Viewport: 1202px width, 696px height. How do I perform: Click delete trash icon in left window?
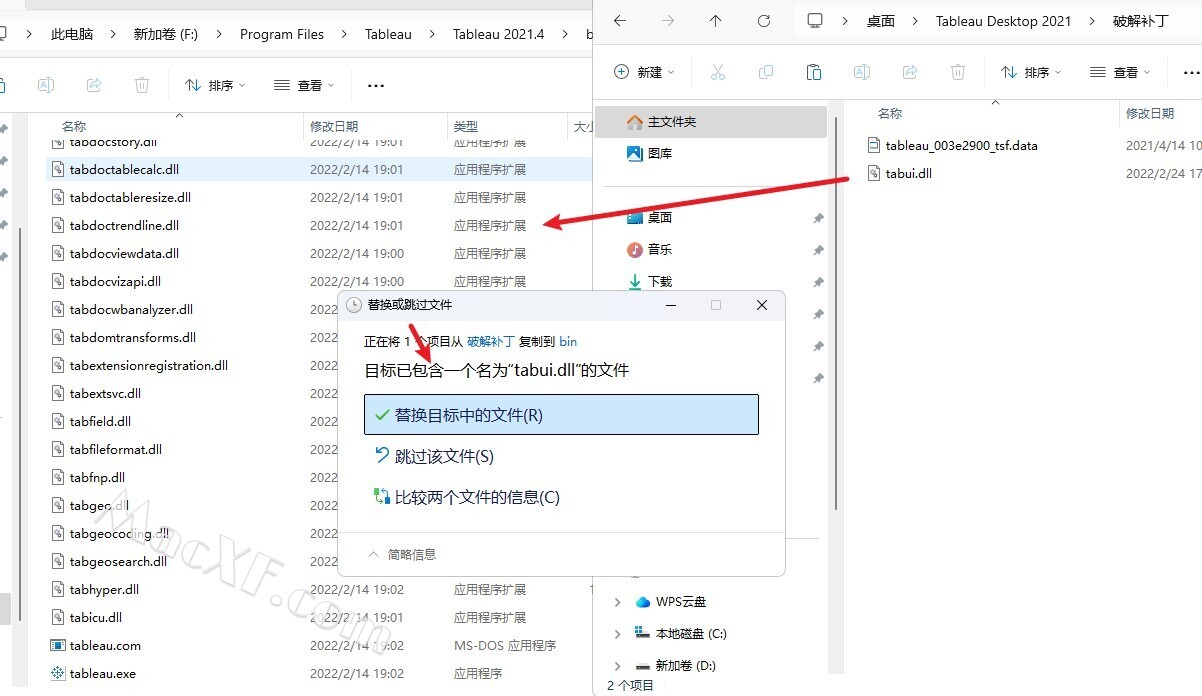142,86
